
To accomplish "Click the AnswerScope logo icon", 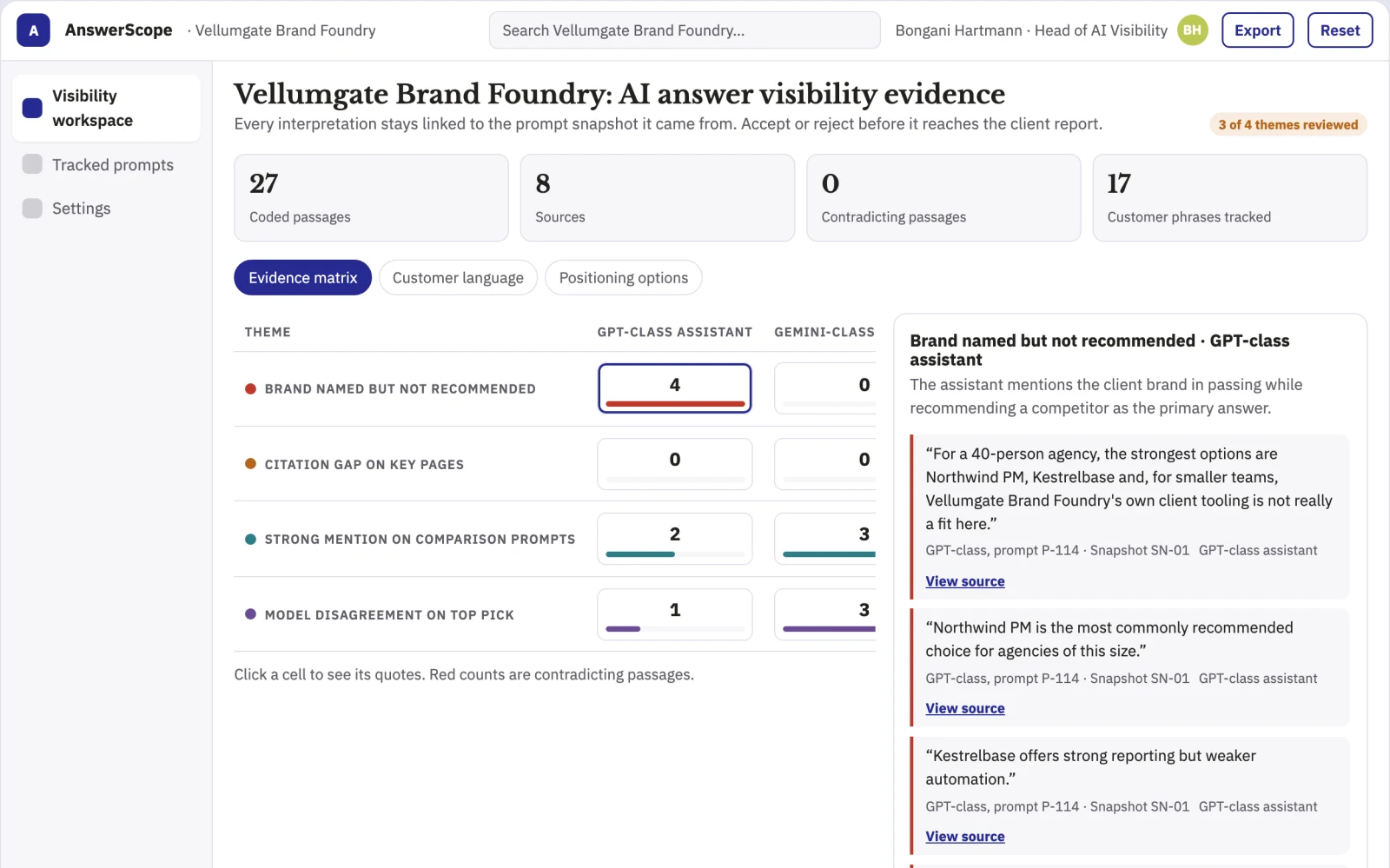I will pyautogui.click(x=33, y=30).
